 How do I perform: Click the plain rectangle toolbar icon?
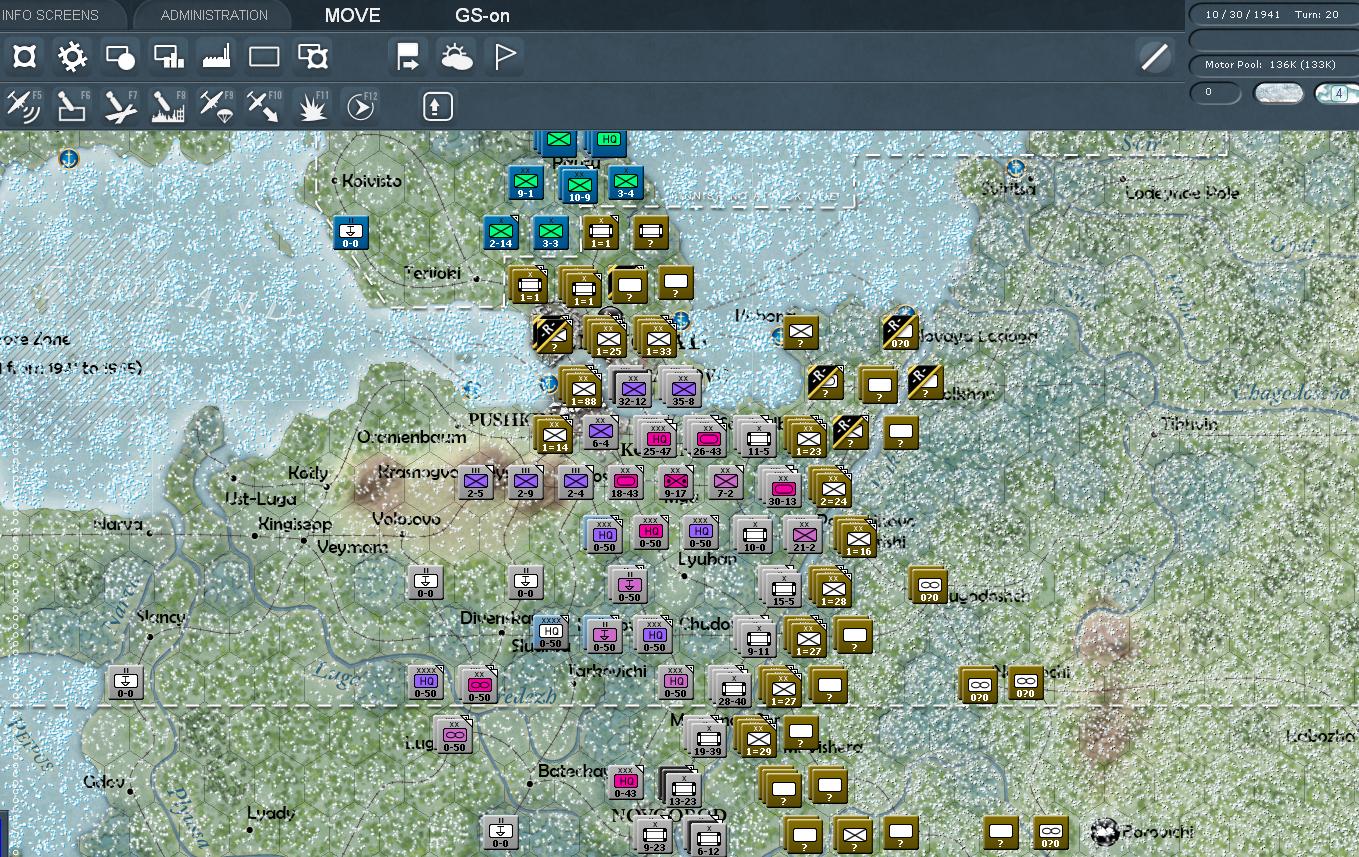264,57
